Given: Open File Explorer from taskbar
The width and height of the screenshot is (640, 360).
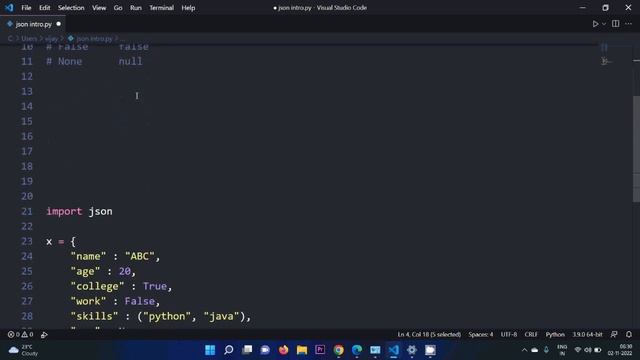Looking at the screenshot, I should click(x=302, y=350).
